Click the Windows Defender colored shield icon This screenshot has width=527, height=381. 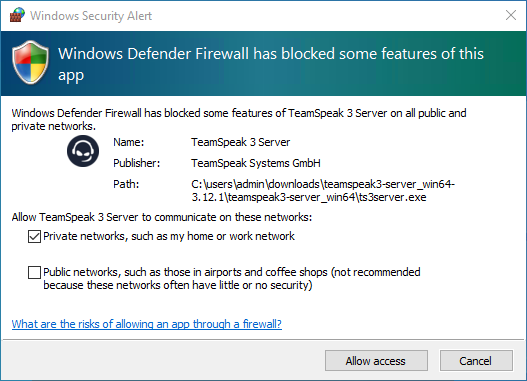click(x=30, y=62)
